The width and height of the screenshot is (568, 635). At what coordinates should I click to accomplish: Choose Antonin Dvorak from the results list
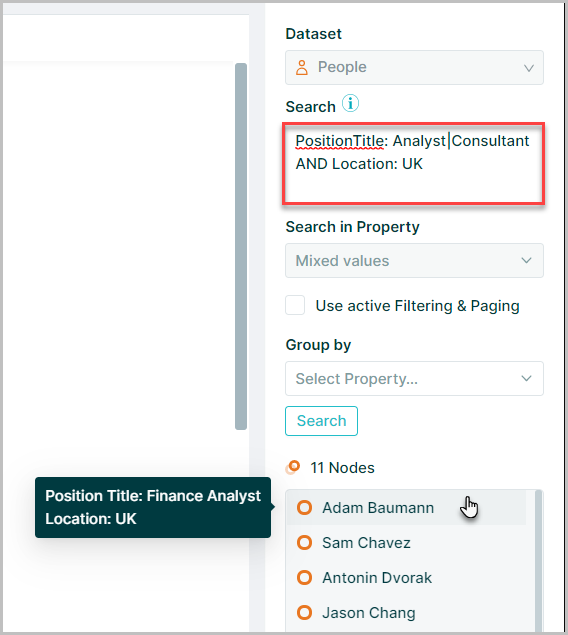(406, 578)
